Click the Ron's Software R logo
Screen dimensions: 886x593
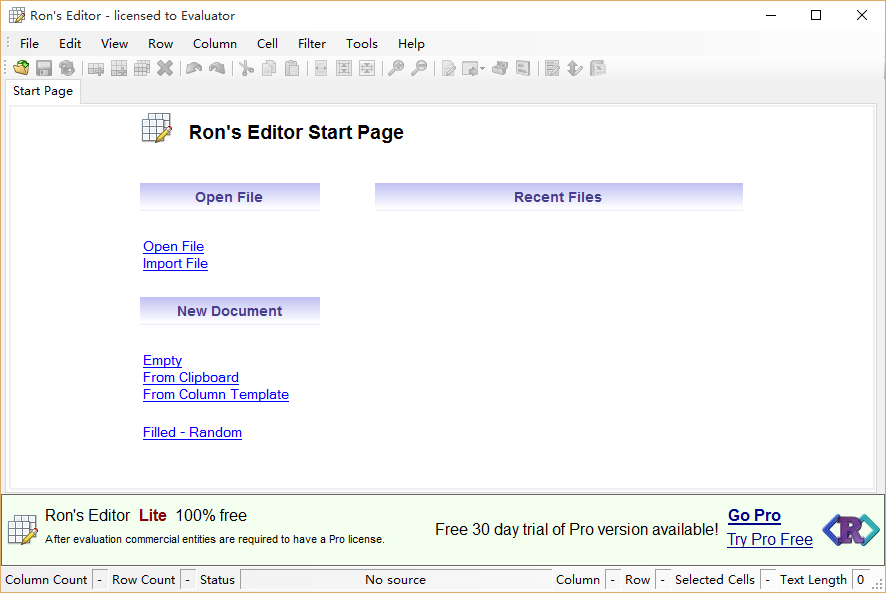[851, 530]
